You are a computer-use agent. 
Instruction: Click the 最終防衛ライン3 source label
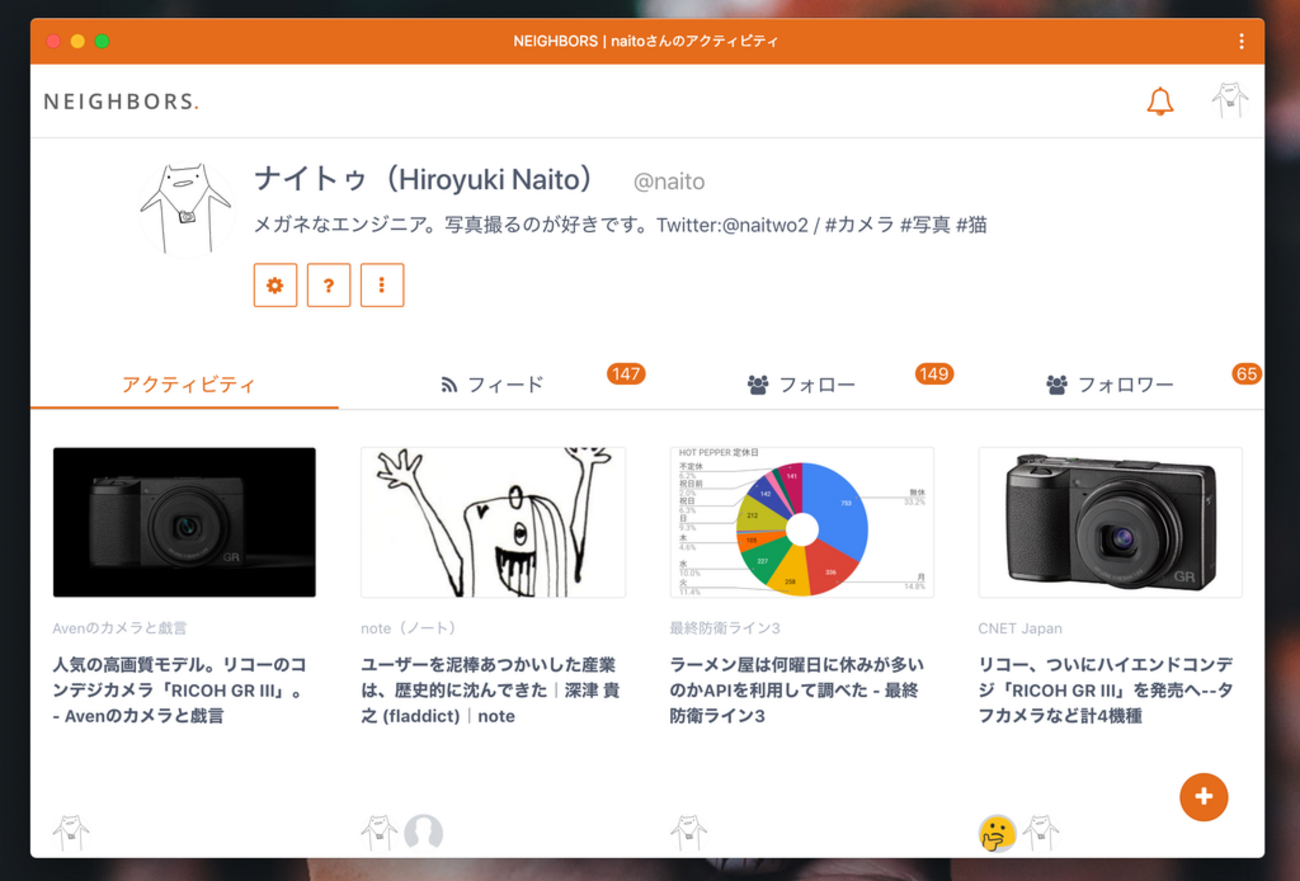725,628
